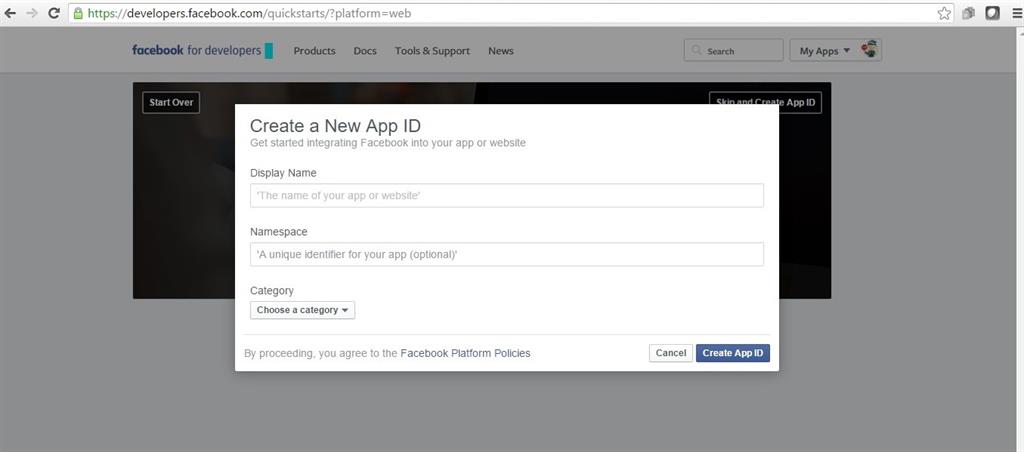The width and height of the screenshot is (1024, 452).
Task: Focus the browser address bar URL
Action: coord(249,13)
